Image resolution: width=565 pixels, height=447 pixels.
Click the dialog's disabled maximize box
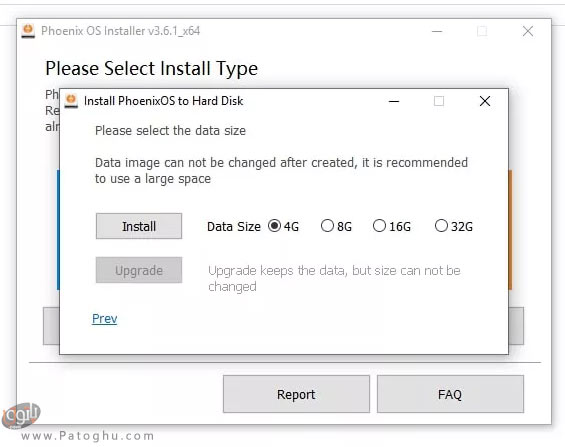coord(439,101)
